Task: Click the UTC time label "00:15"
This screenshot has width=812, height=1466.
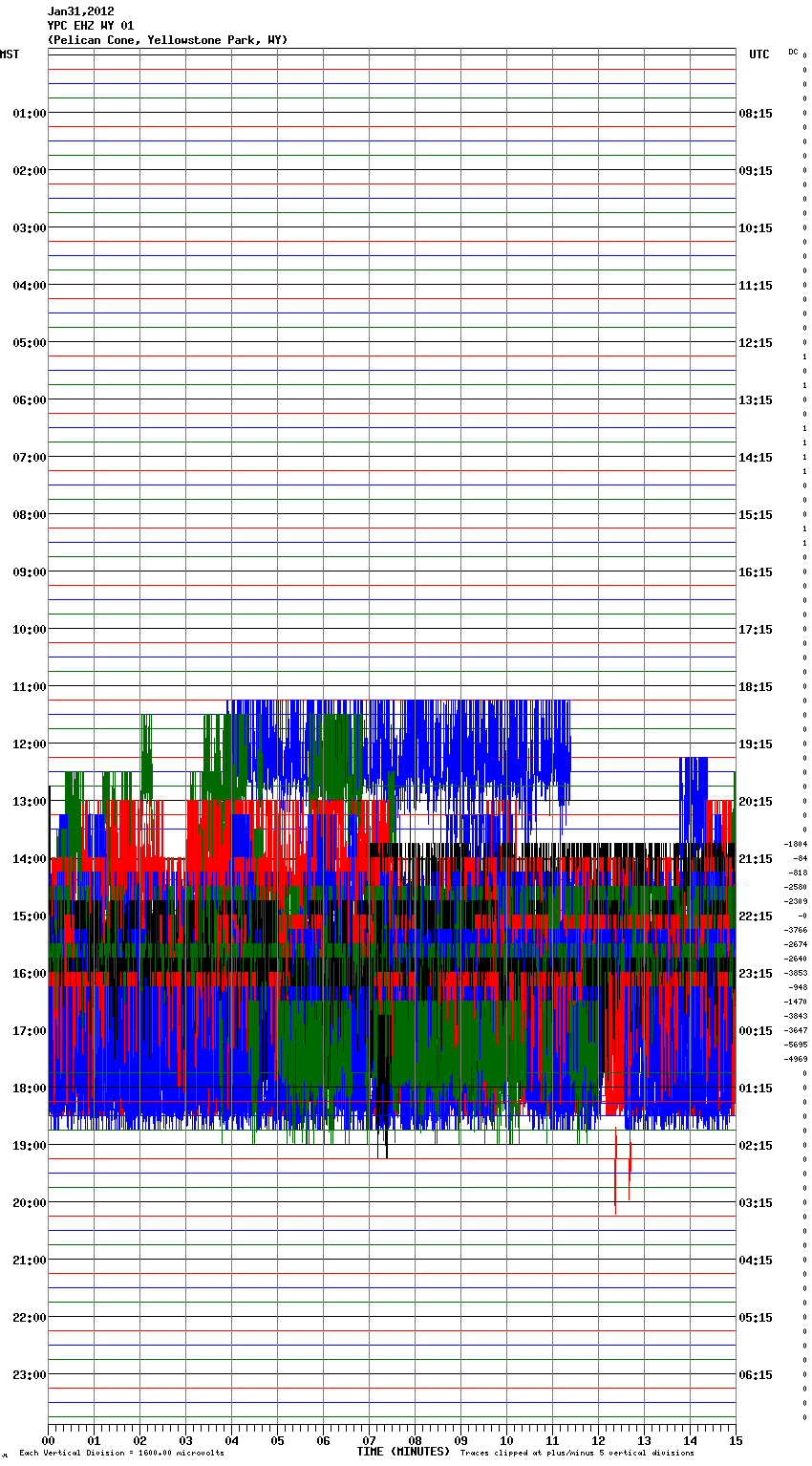Action: [x=756, y=1031]
